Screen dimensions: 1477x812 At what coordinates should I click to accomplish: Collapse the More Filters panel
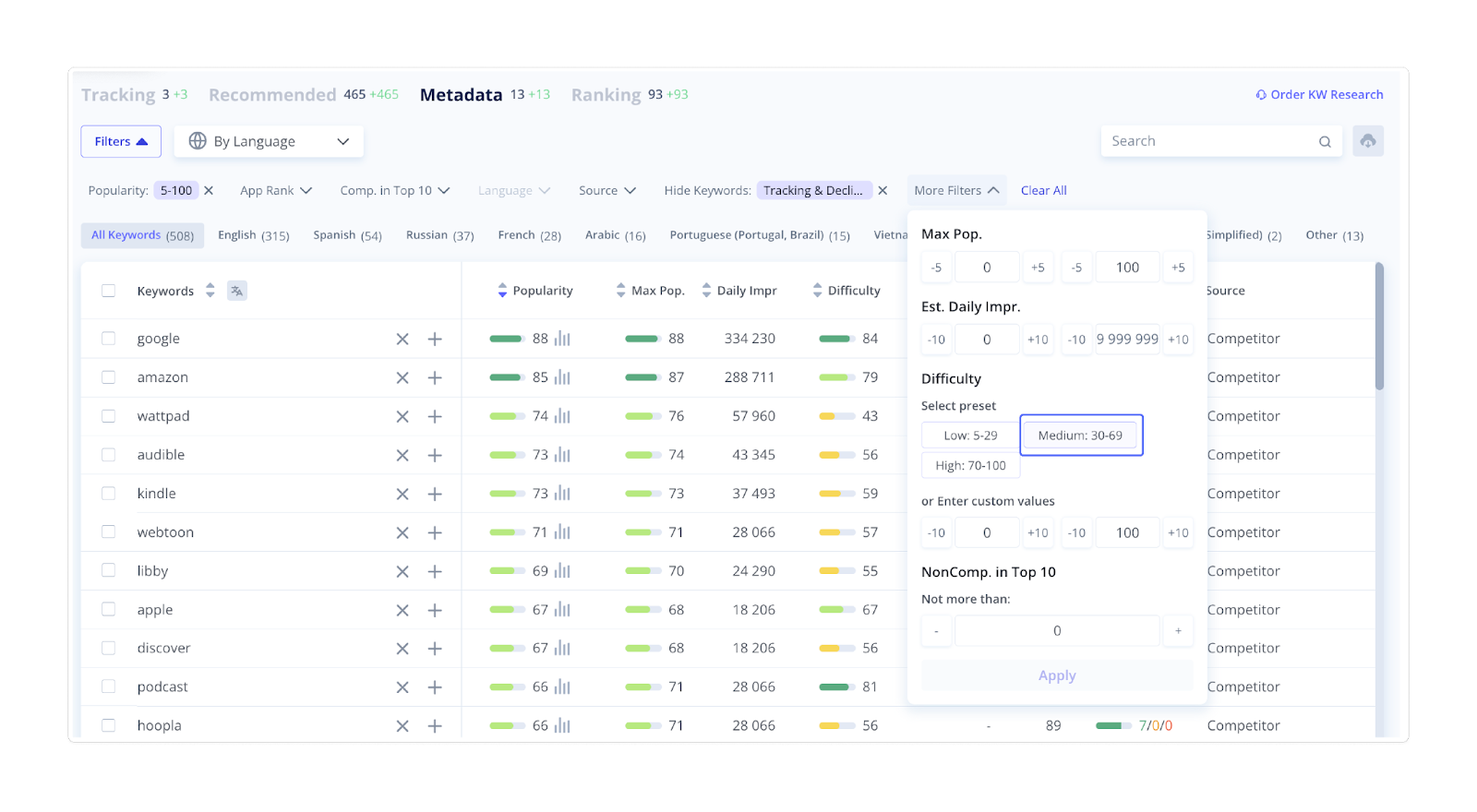956,191
